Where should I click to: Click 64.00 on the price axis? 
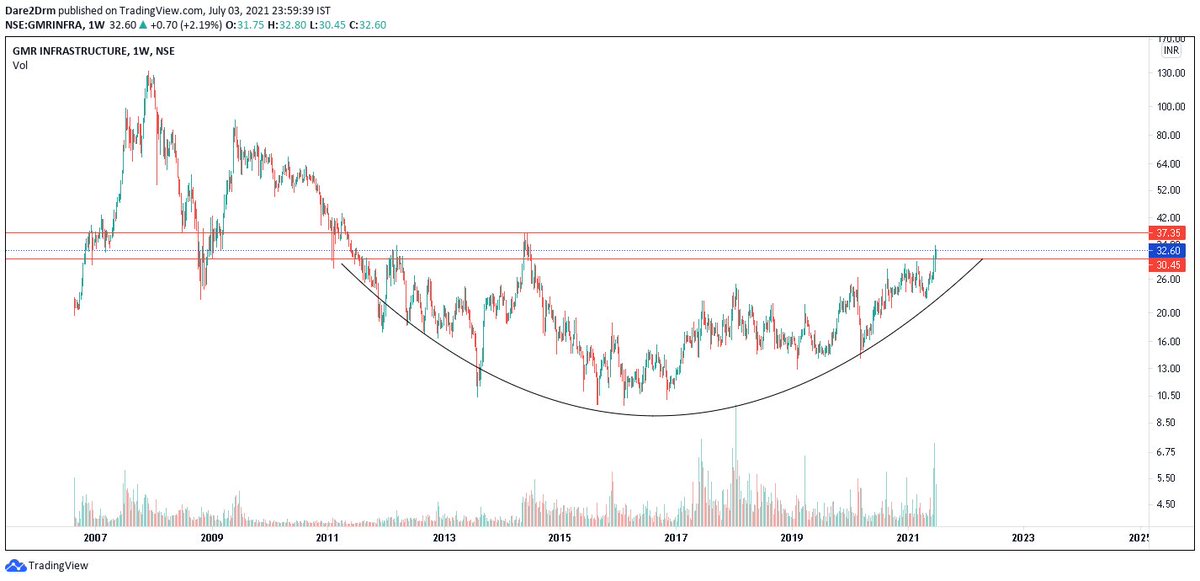coord(1171,164)
